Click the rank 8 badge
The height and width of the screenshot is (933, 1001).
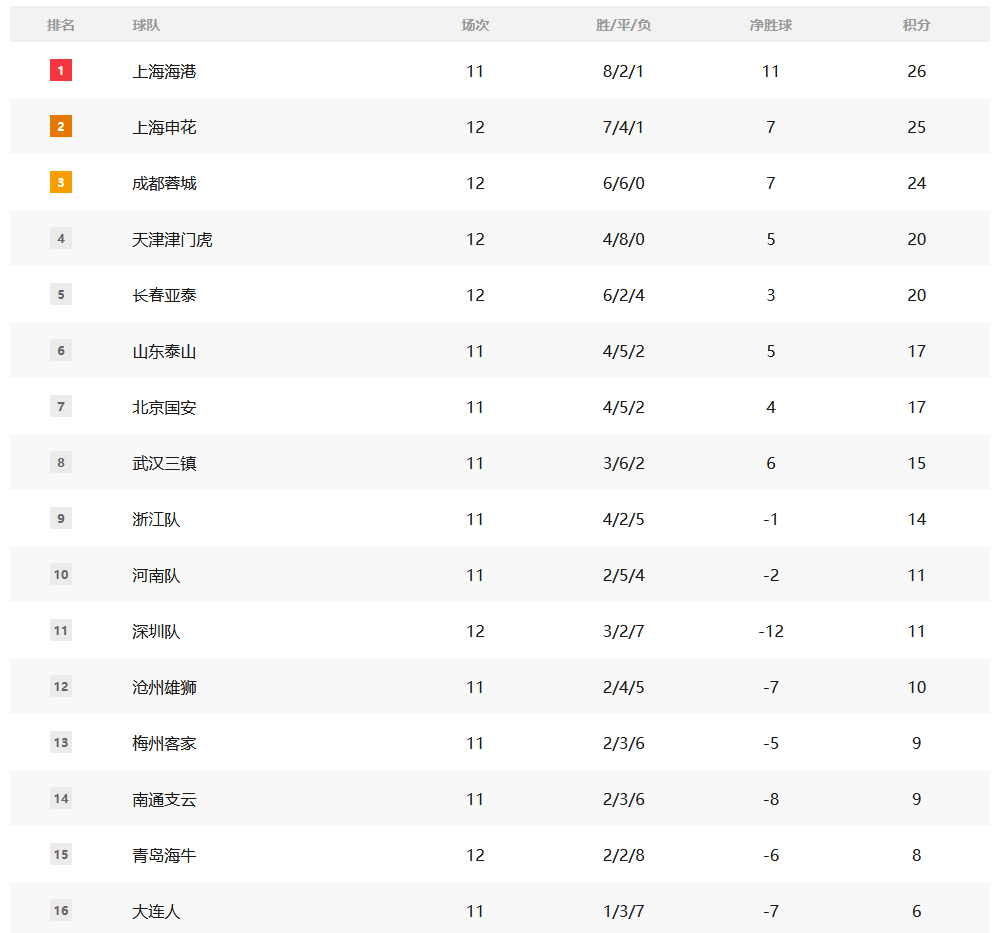61,462
